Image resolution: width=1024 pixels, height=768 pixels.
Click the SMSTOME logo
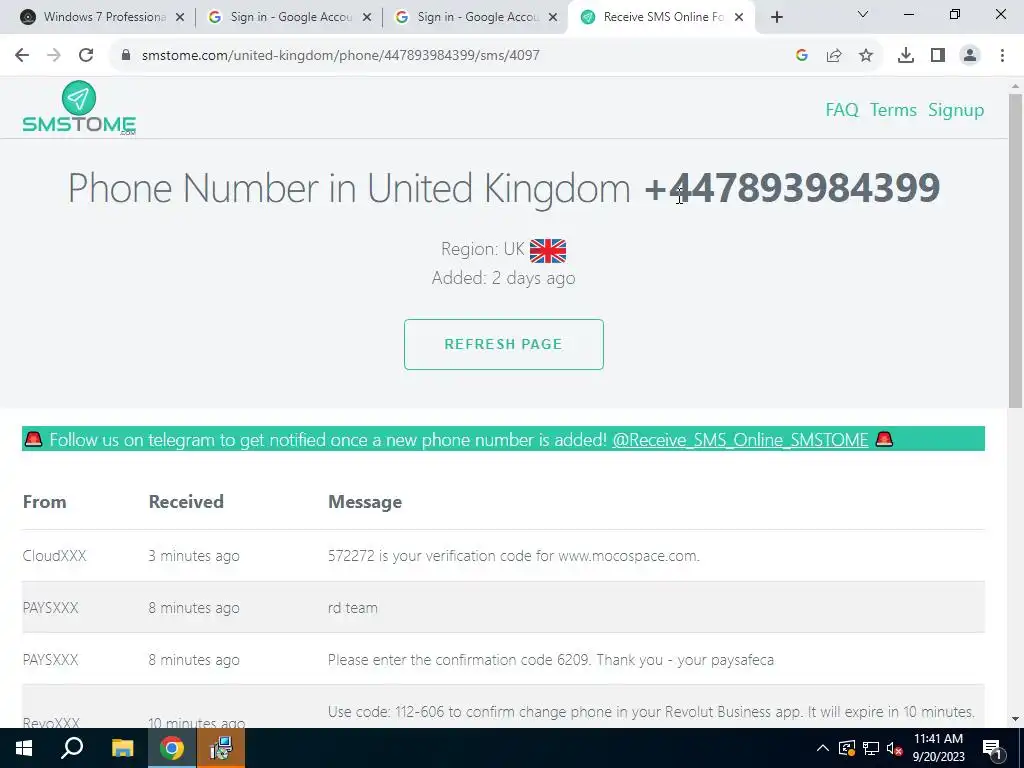point(79,108)
